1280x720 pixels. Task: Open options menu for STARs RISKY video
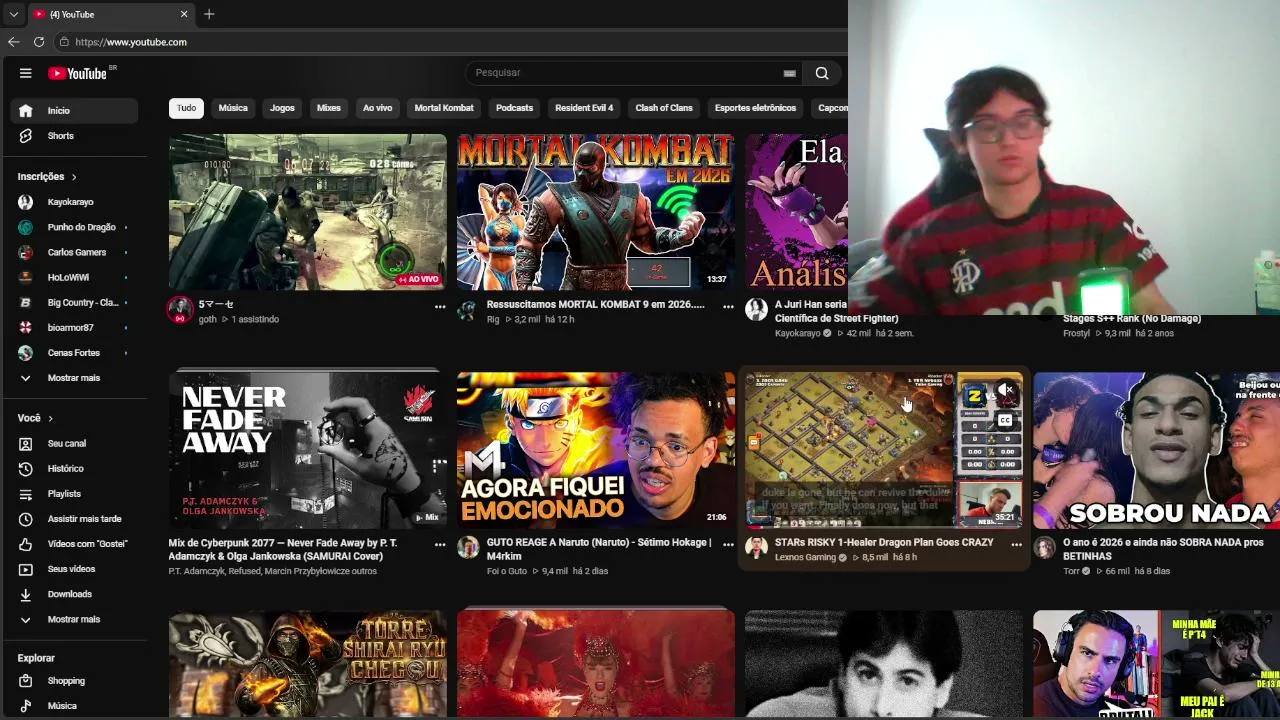coord(1016,545)
